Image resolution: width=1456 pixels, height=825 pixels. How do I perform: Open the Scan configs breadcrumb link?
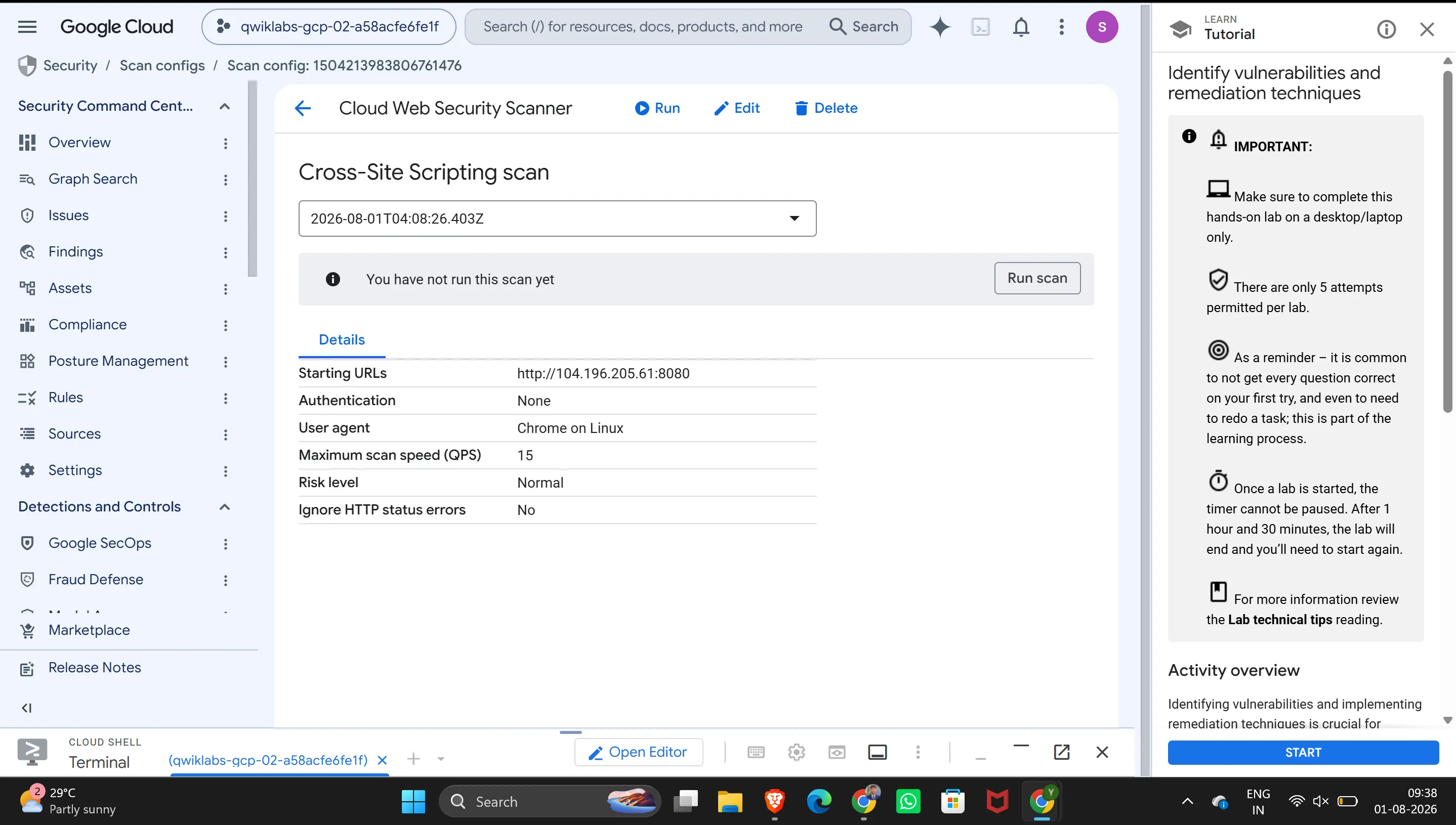click(162, 65)
